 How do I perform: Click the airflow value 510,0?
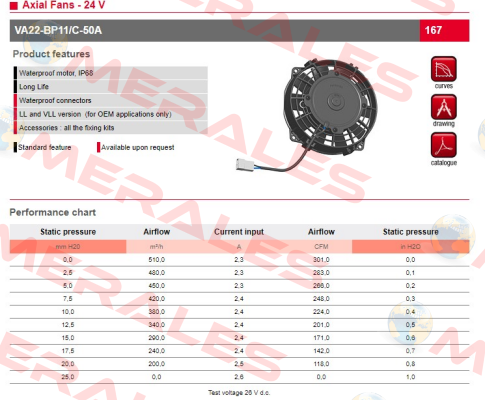pyautogui.click(x=156, y=260)
